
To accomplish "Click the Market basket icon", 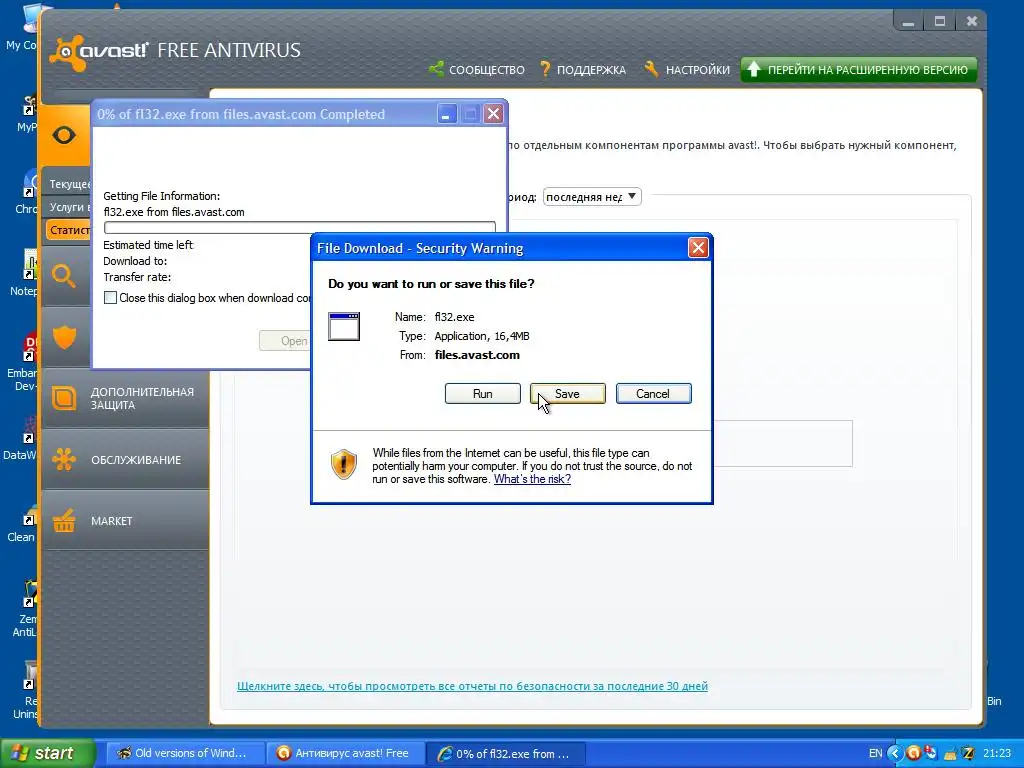I will 63,520.
